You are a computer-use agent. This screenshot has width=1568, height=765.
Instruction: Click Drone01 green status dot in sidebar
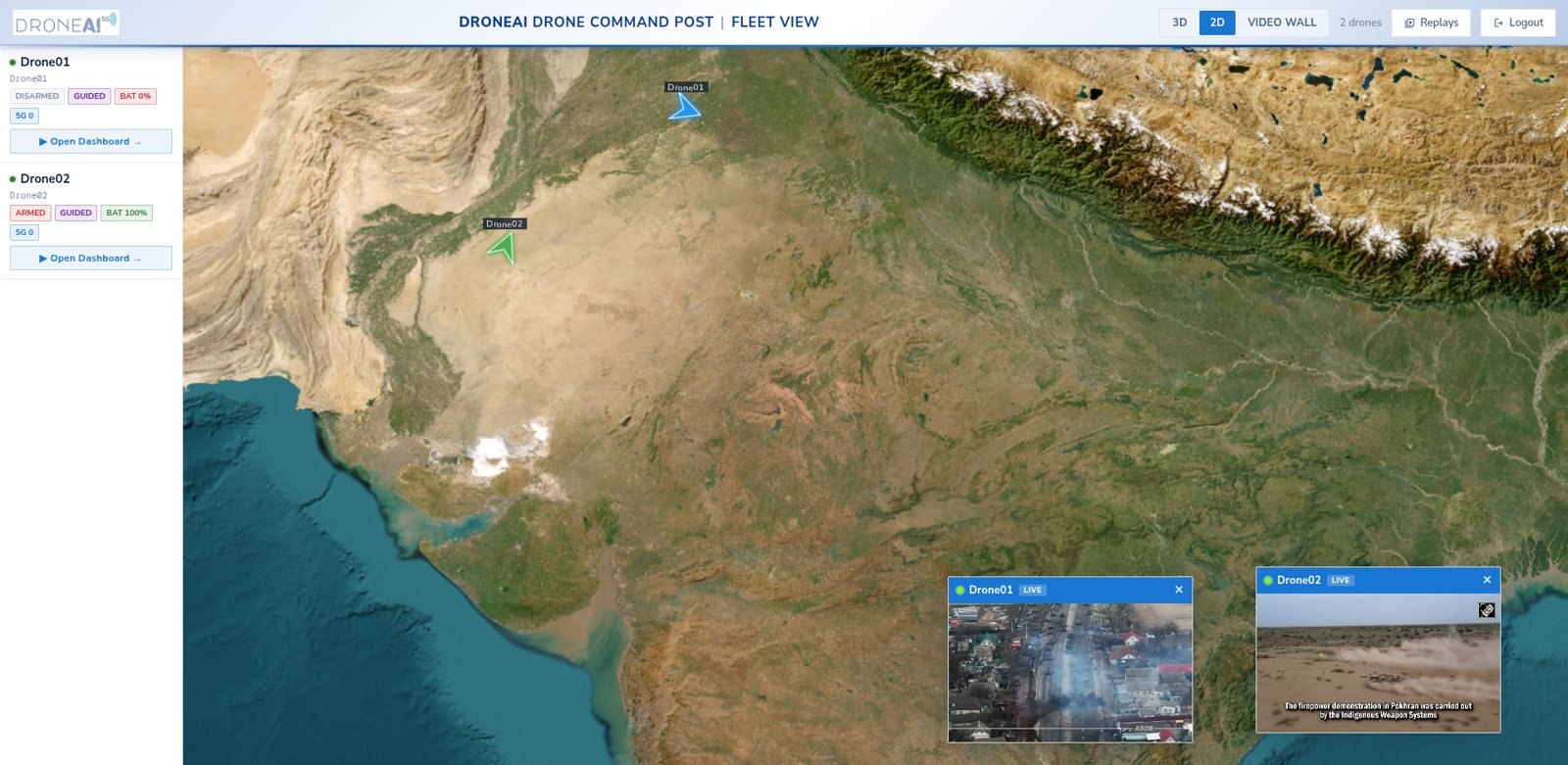tap(13, 63)
